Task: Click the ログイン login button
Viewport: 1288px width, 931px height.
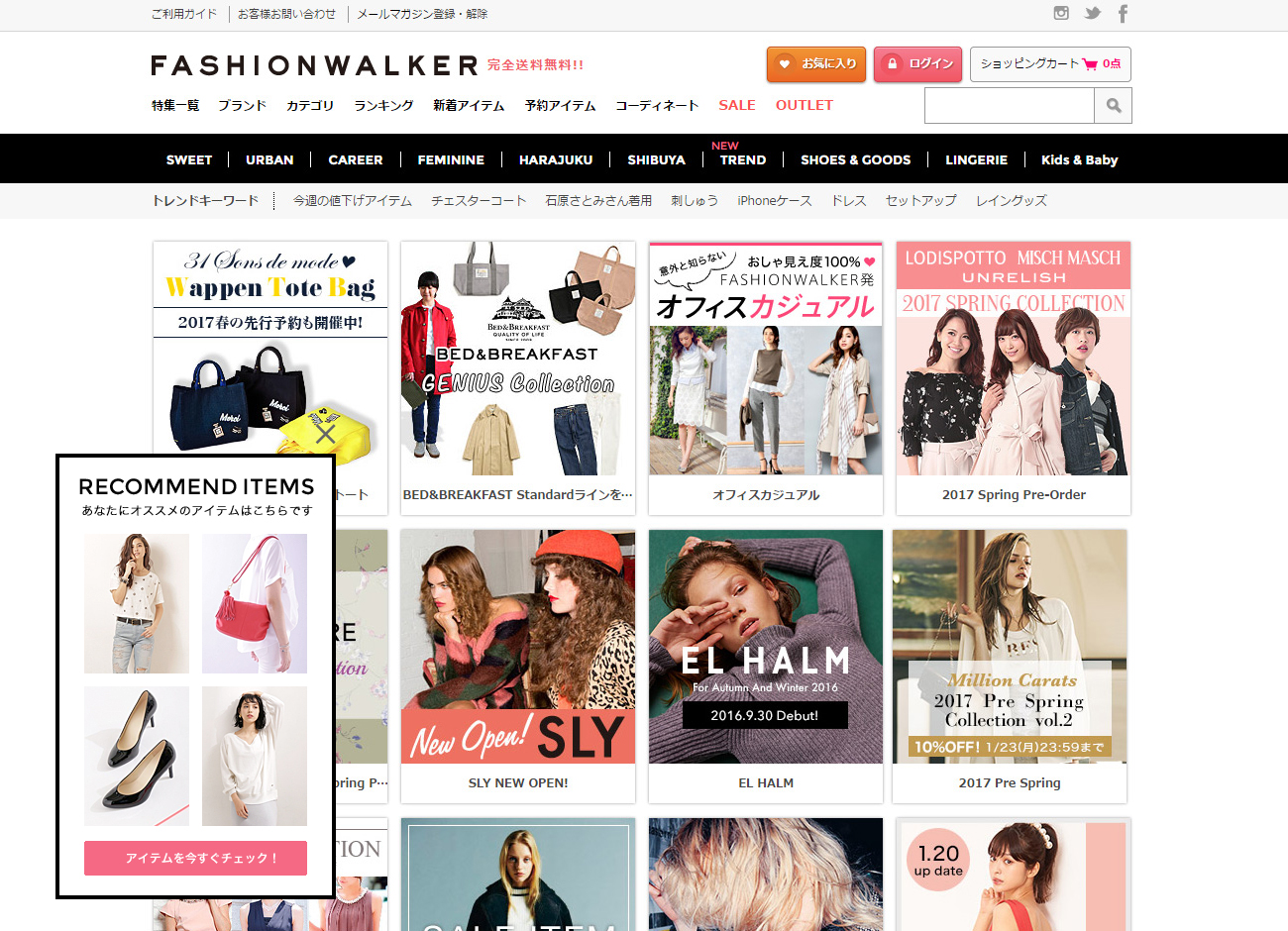Action: [x=917, y=64]
